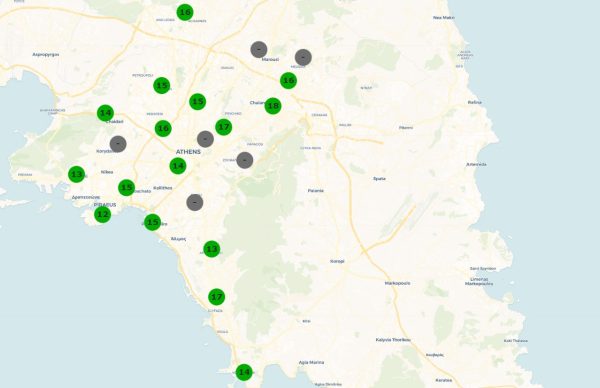Screen dimensions: 600x388
Task: Click the Paiania place label
Action: click(x=316, y=191)
